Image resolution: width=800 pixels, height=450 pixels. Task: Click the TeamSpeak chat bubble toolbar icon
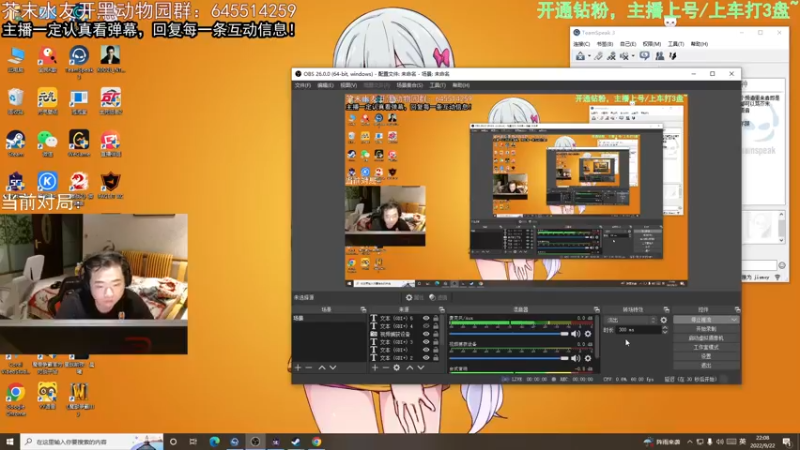[x=644, y=56]
